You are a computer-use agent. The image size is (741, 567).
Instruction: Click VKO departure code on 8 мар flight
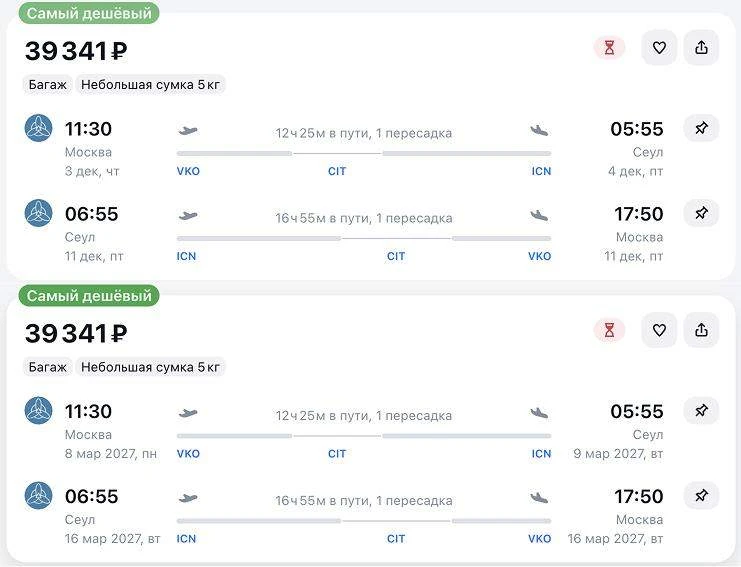(188, 454)
